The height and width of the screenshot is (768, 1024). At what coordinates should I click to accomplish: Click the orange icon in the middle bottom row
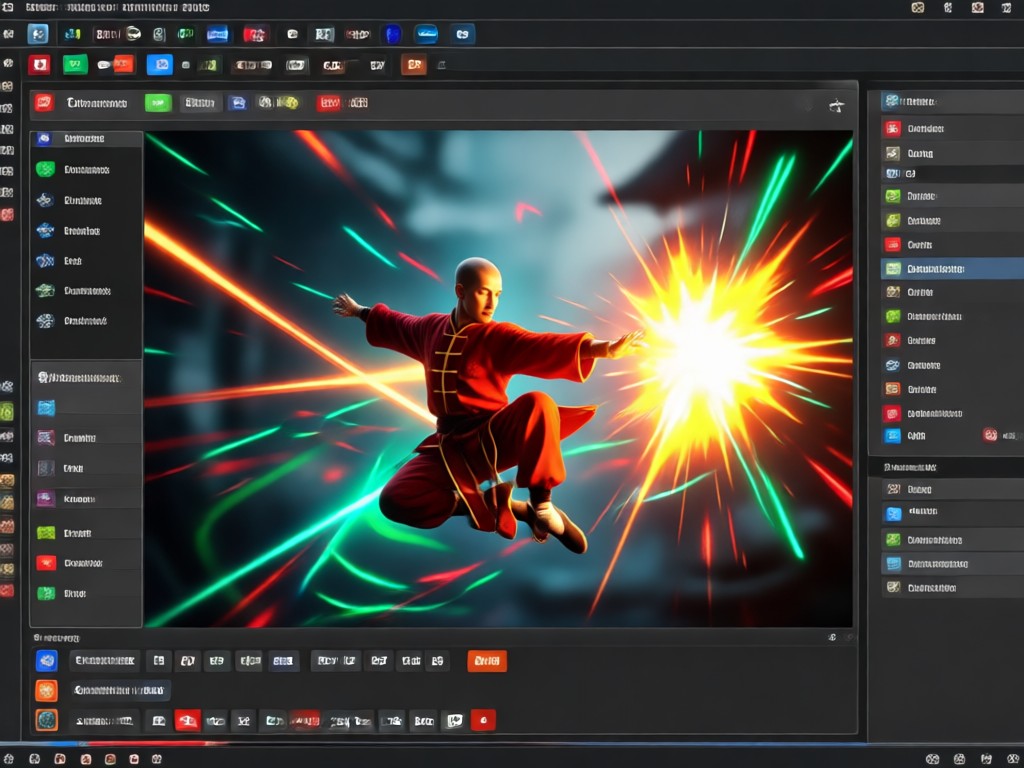46,690
